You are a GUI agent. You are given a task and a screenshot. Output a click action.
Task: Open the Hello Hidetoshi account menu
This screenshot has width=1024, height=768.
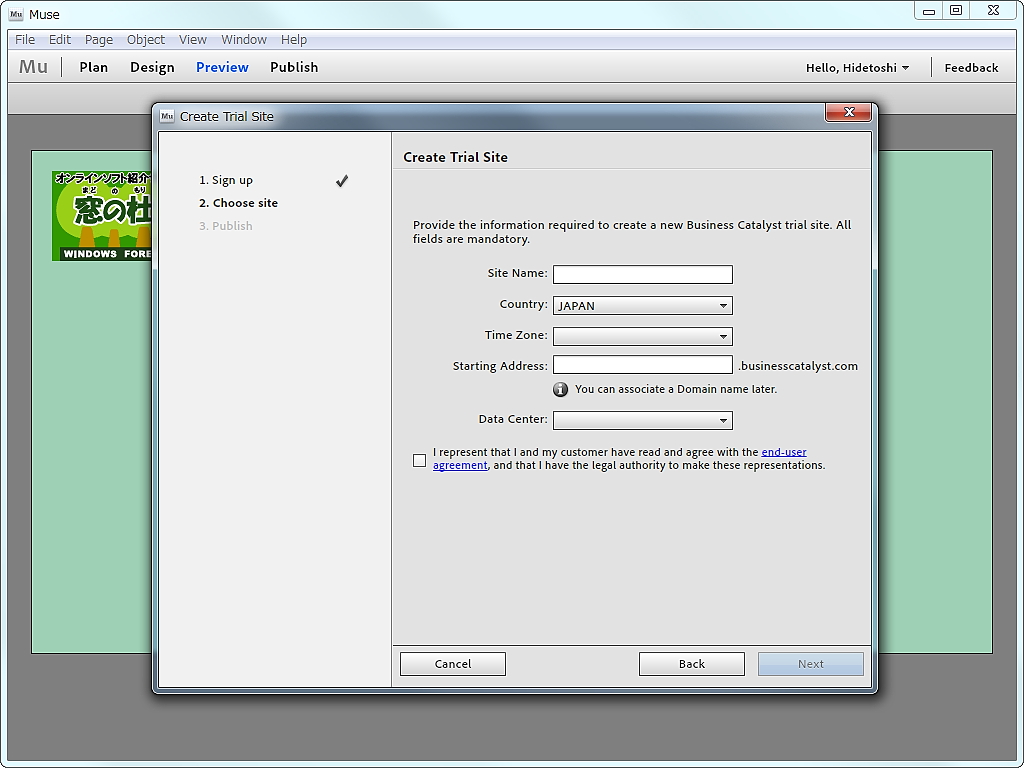857,67
